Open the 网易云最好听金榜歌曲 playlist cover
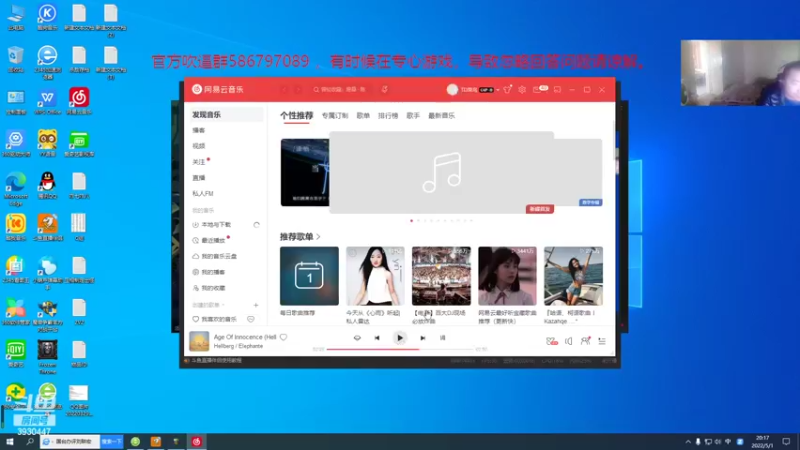 [x=507, y=276]
